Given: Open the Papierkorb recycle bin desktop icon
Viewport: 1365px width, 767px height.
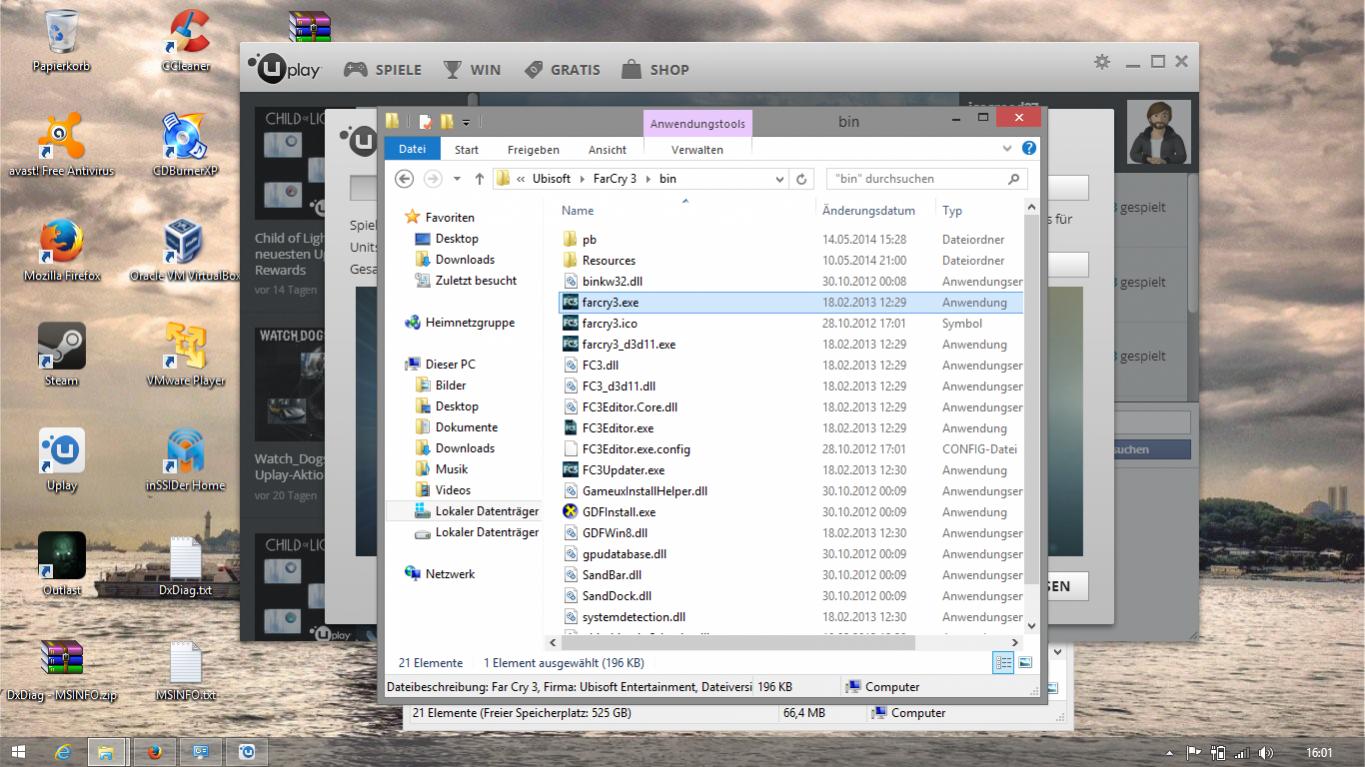Looking at the screenshot, I should pos(61,40).
